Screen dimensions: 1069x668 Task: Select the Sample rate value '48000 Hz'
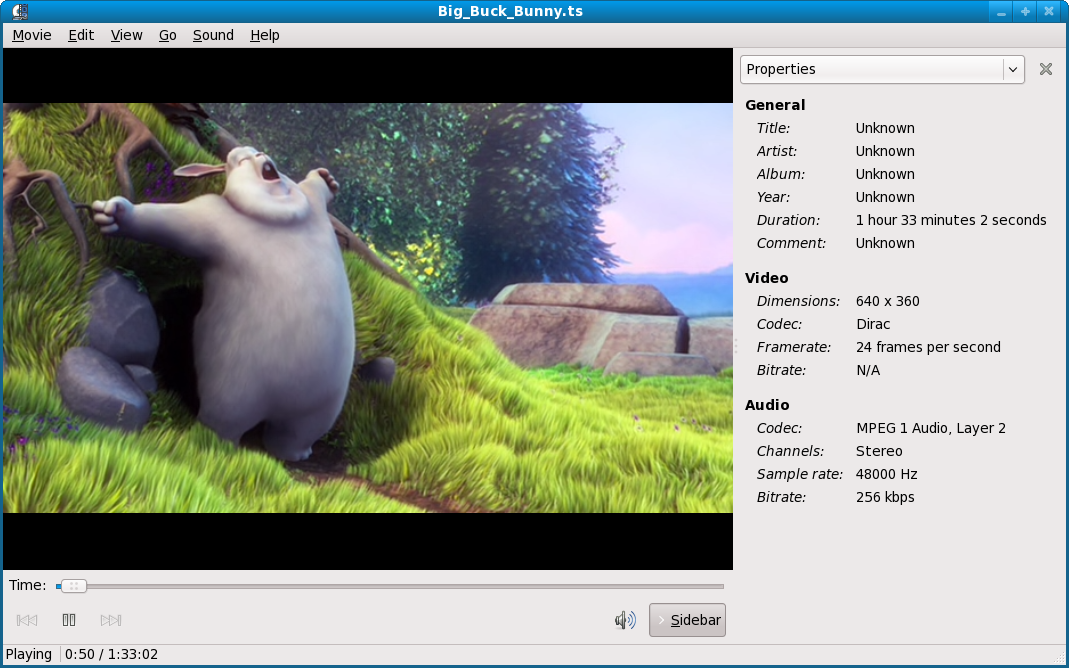(887, 474)
